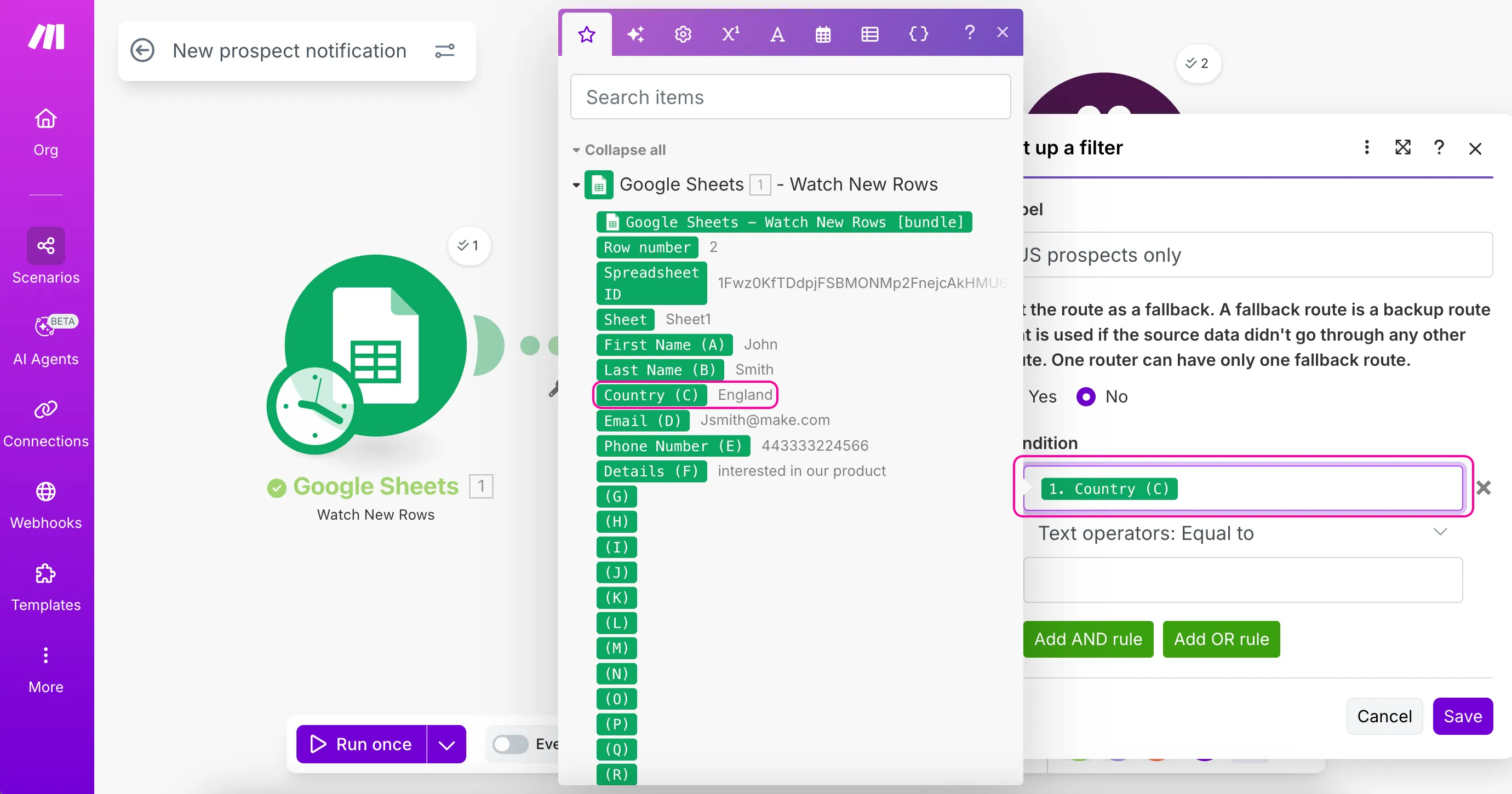
Task: Click the Google Sheets module name label
Action: pos(376,486)
